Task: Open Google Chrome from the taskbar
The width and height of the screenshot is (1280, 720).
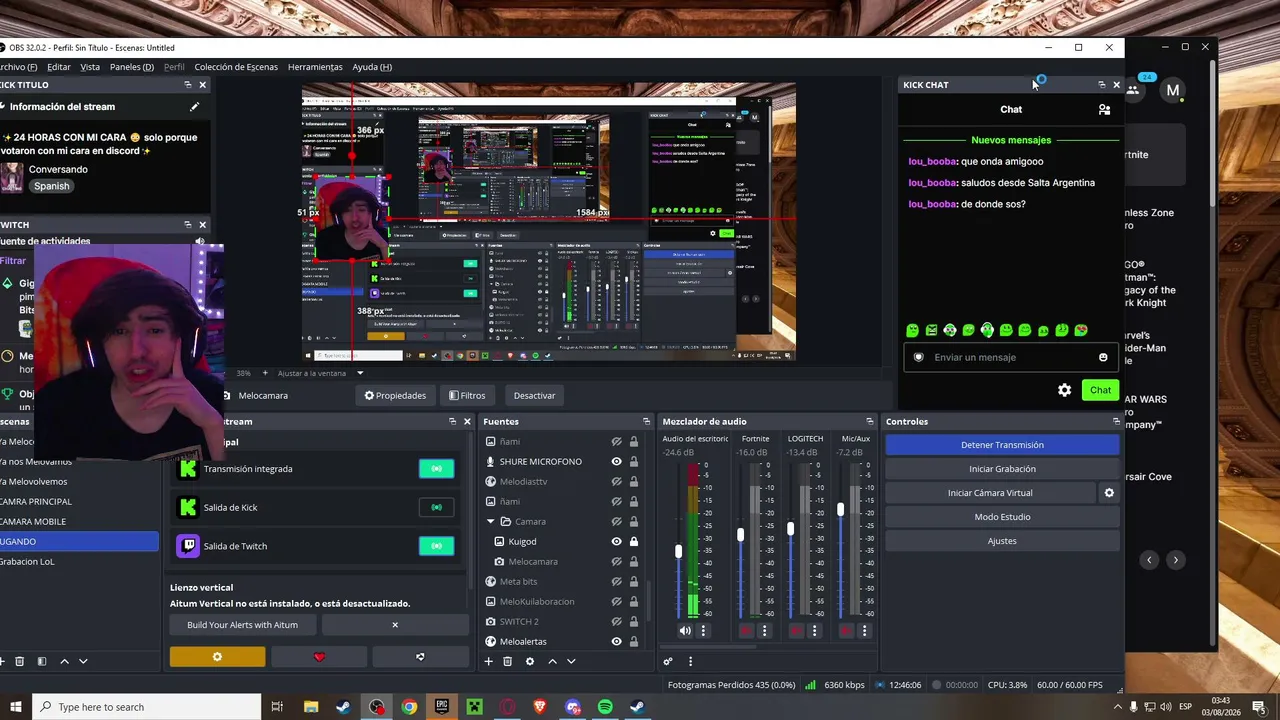Action: [409, 707]
